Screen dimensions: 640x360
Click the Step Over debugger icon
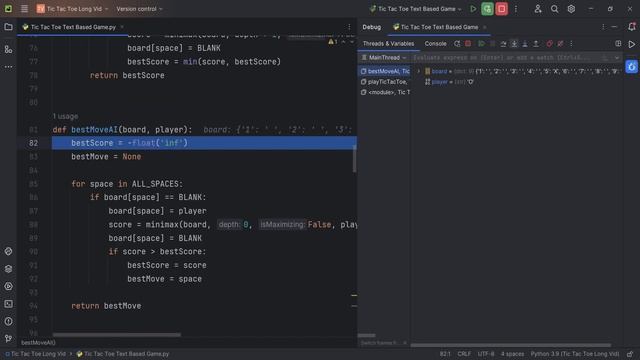click(503, 44)
